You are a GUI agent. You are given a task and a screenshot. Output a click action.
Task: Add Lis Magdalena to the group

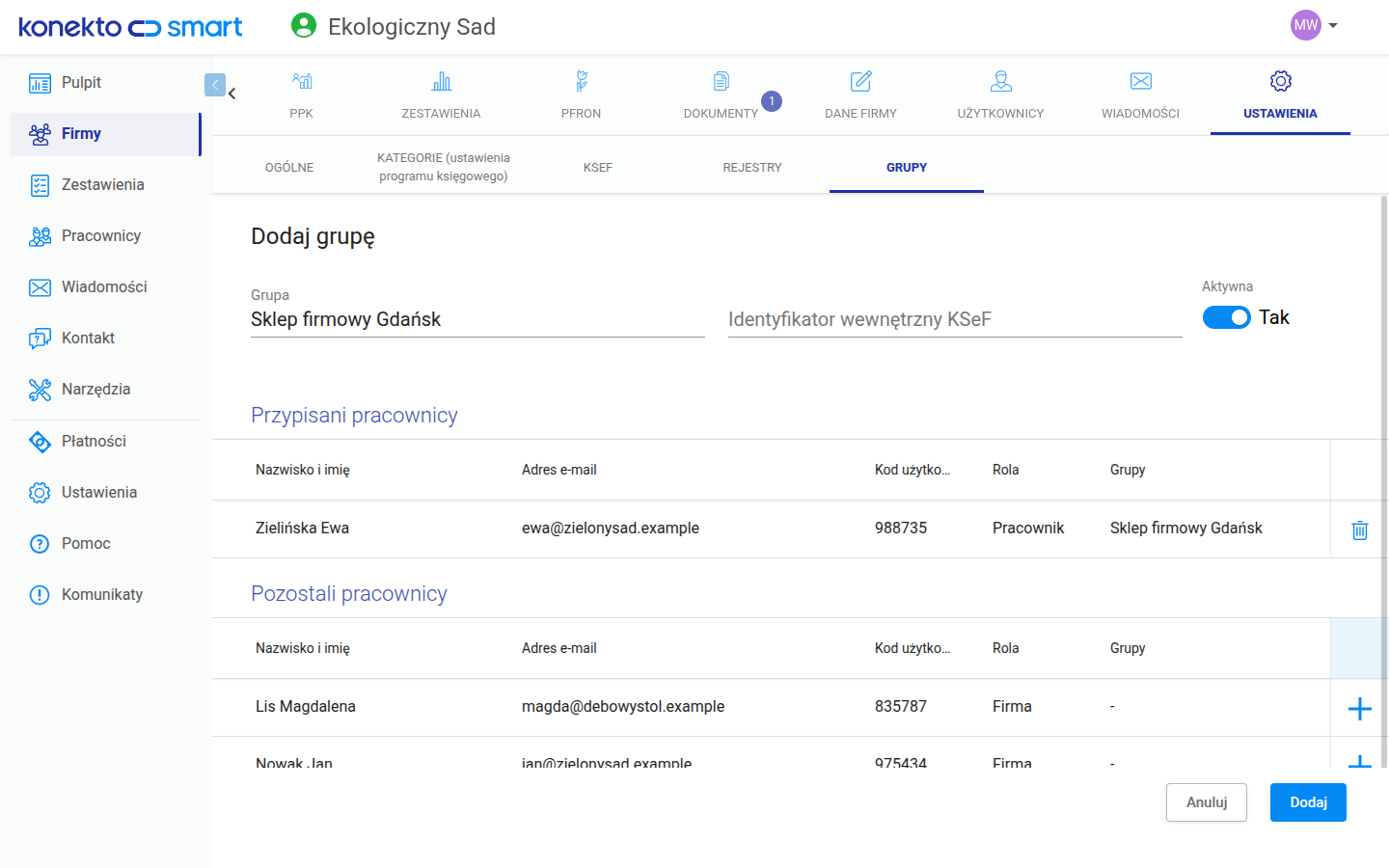click(1360, 709)
